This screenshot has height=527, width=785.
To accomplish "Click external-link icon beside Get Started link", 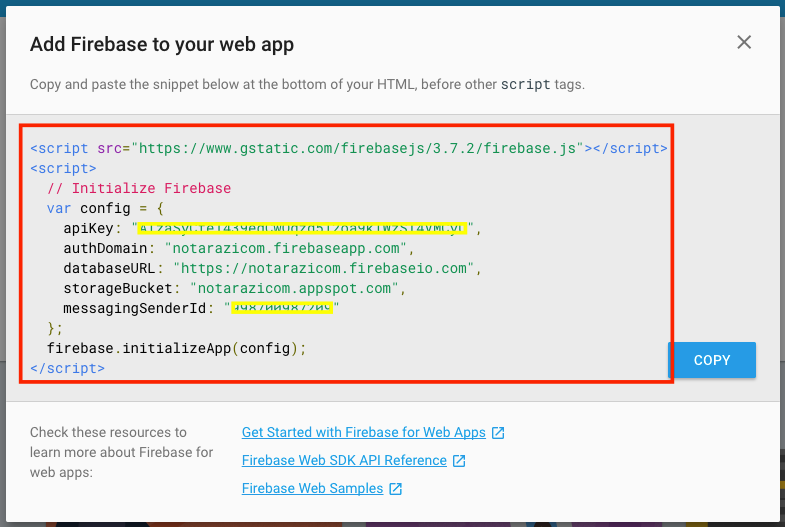I will (498, 433).
